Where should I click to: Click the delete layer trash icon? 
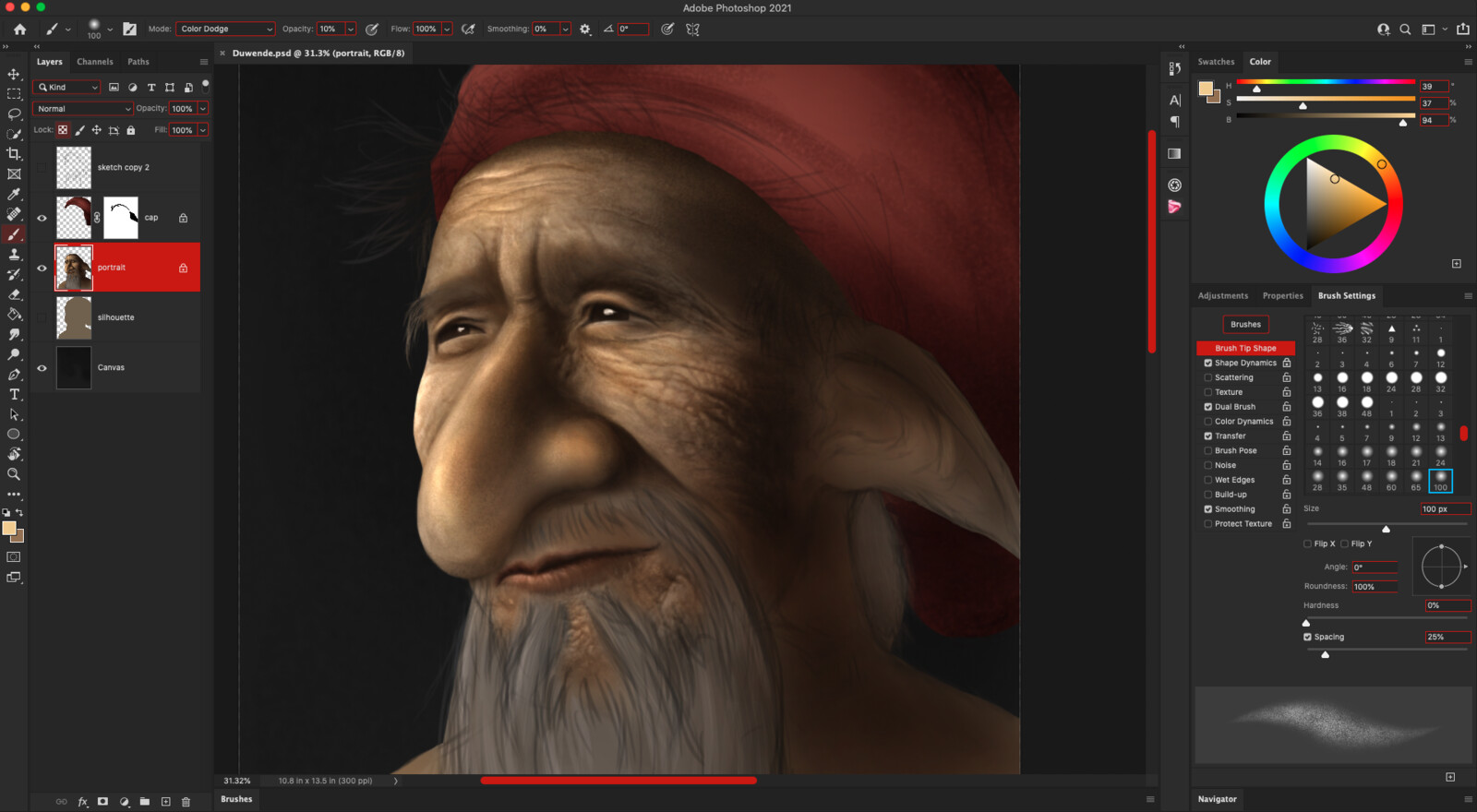(x=186, y=802)
